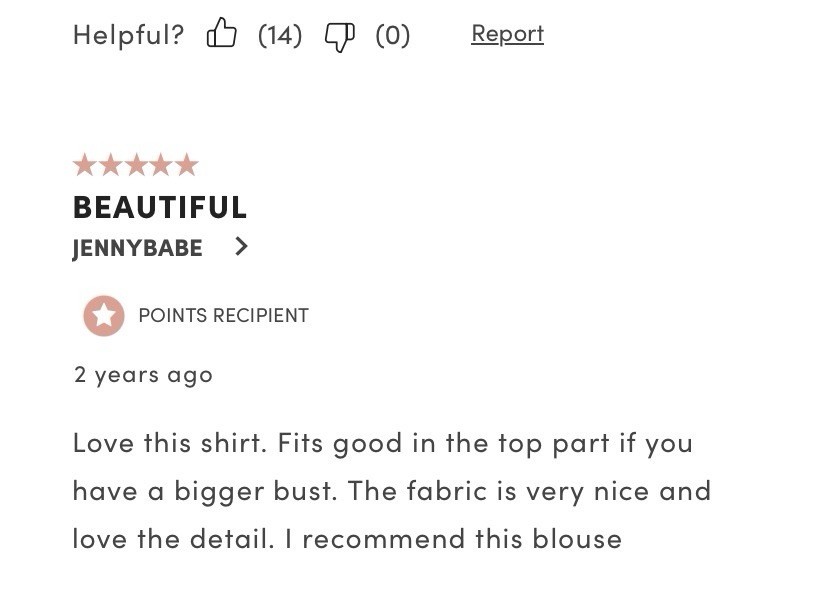
Task: Click the thumbs down not helpful icon
Action: [340, 37]
